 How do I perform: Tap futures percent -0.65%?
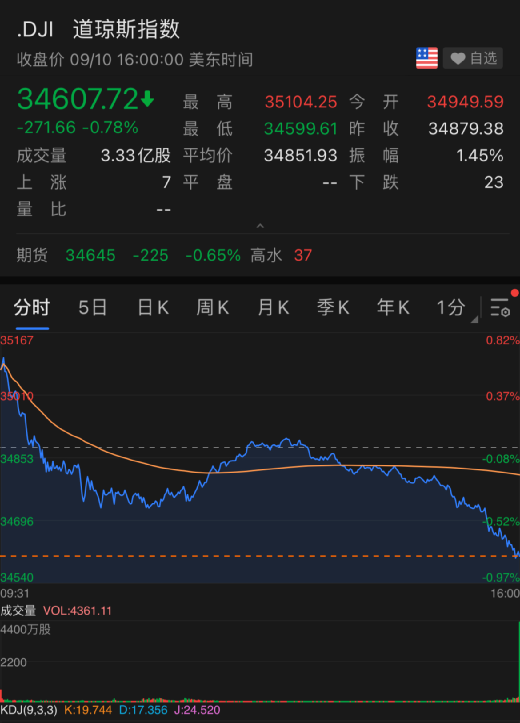(213, 255)
